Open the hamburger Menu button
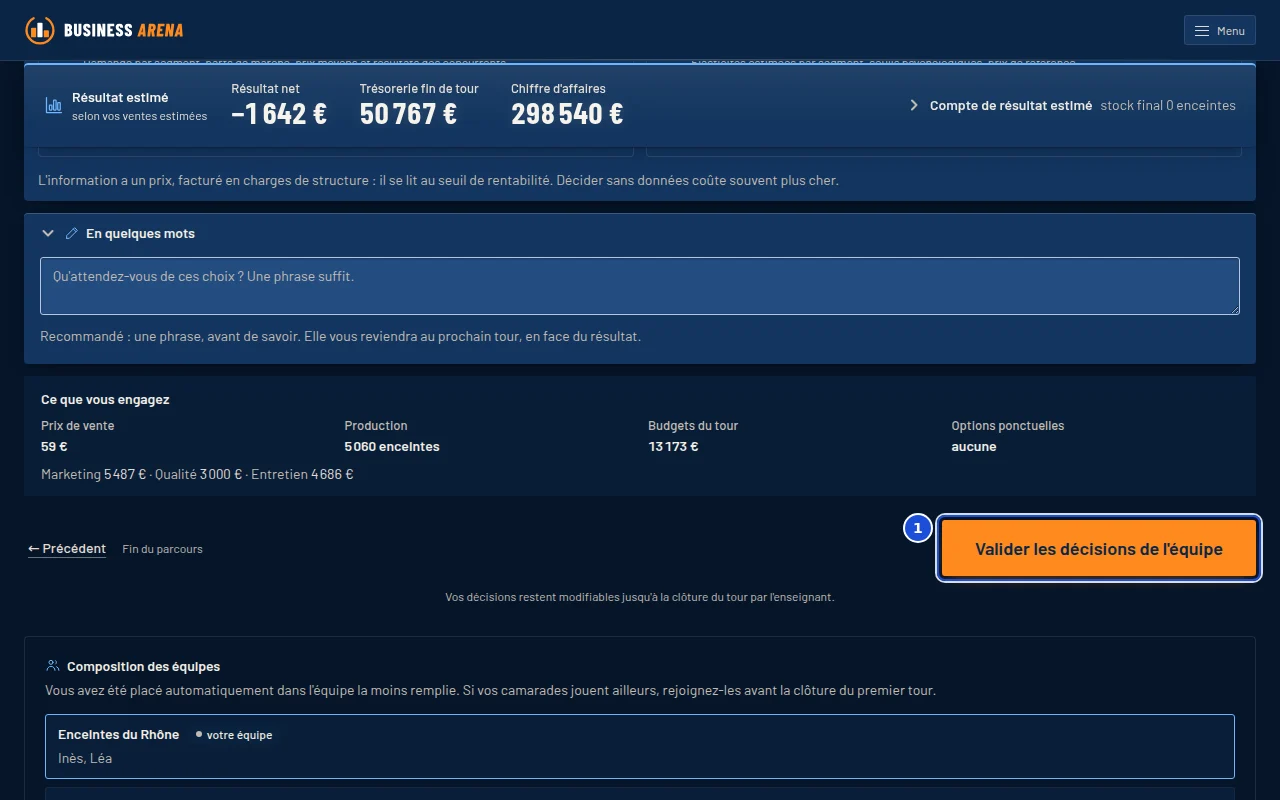 click(1219, 31)
